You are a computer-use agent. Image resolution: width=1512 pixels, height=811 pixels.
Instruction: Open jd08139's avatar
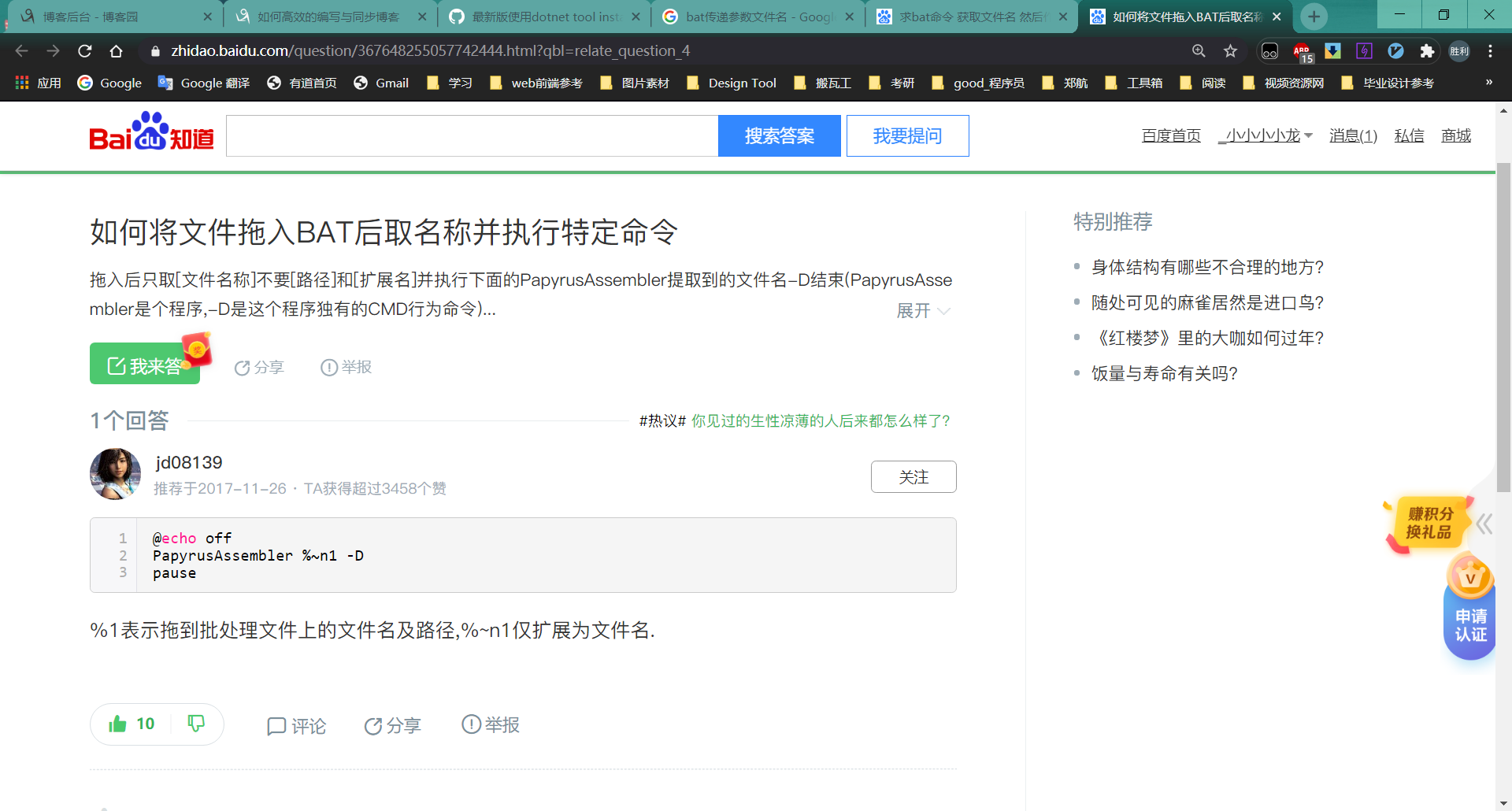[115, 474]
